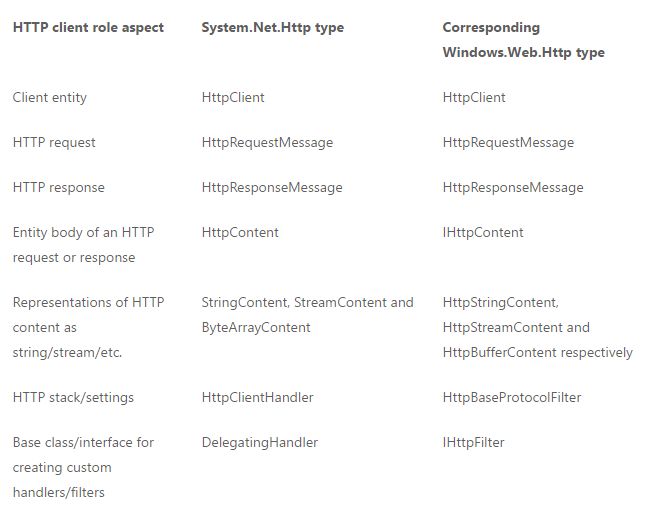Click the Corresponding Windows.Web.Http type header

click(x=524, y=40)
